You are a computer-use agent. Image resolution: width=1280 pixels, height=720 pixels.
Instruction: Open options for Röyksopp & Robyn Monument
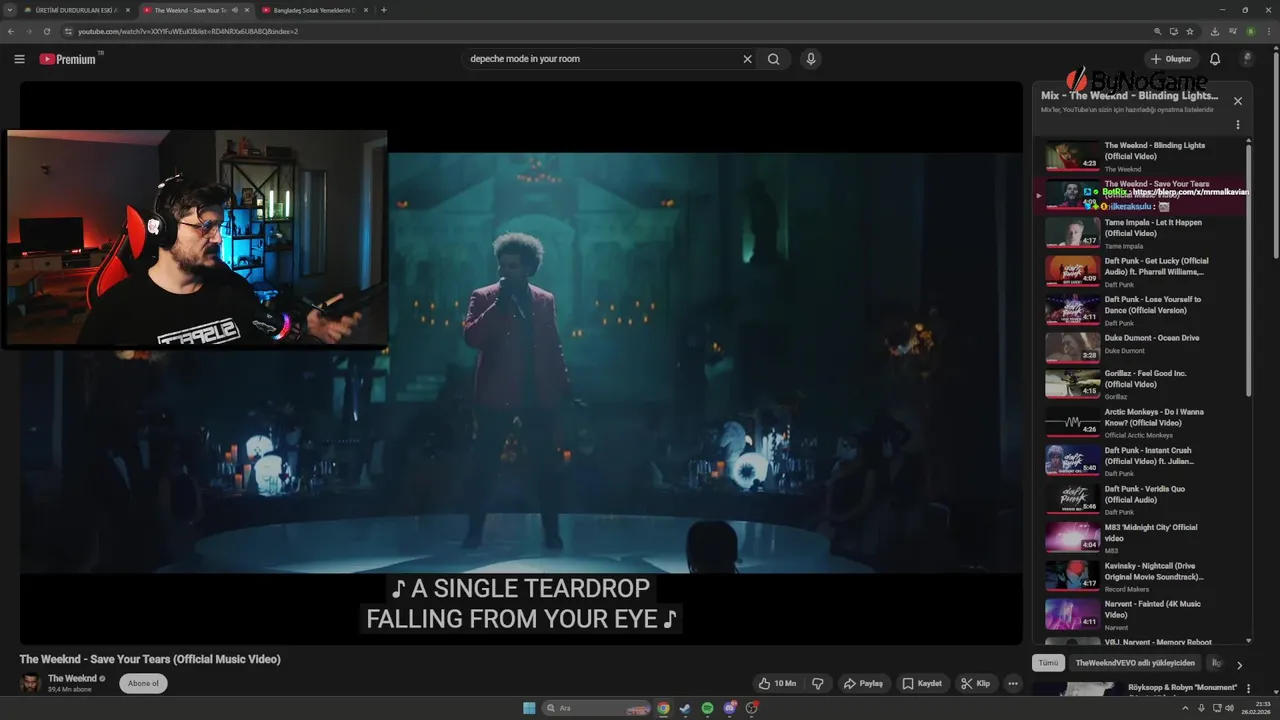(1250, 689)
